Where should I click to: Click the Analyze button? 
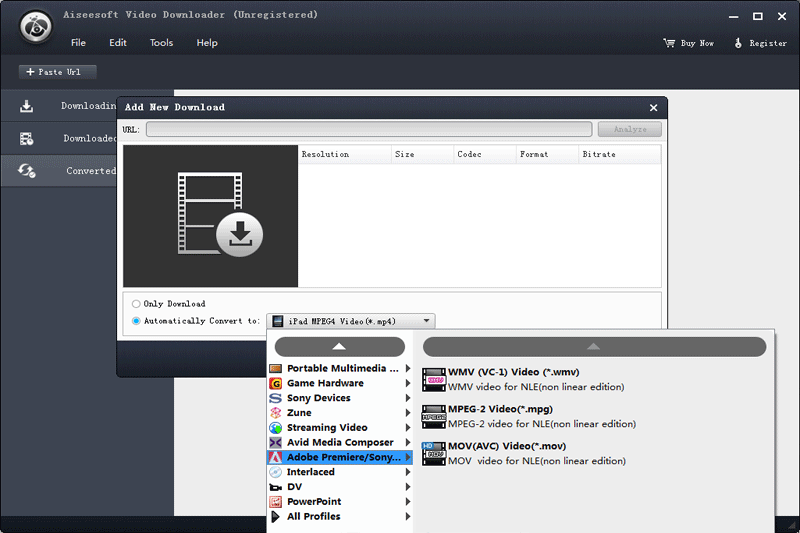tap(630, 129)
